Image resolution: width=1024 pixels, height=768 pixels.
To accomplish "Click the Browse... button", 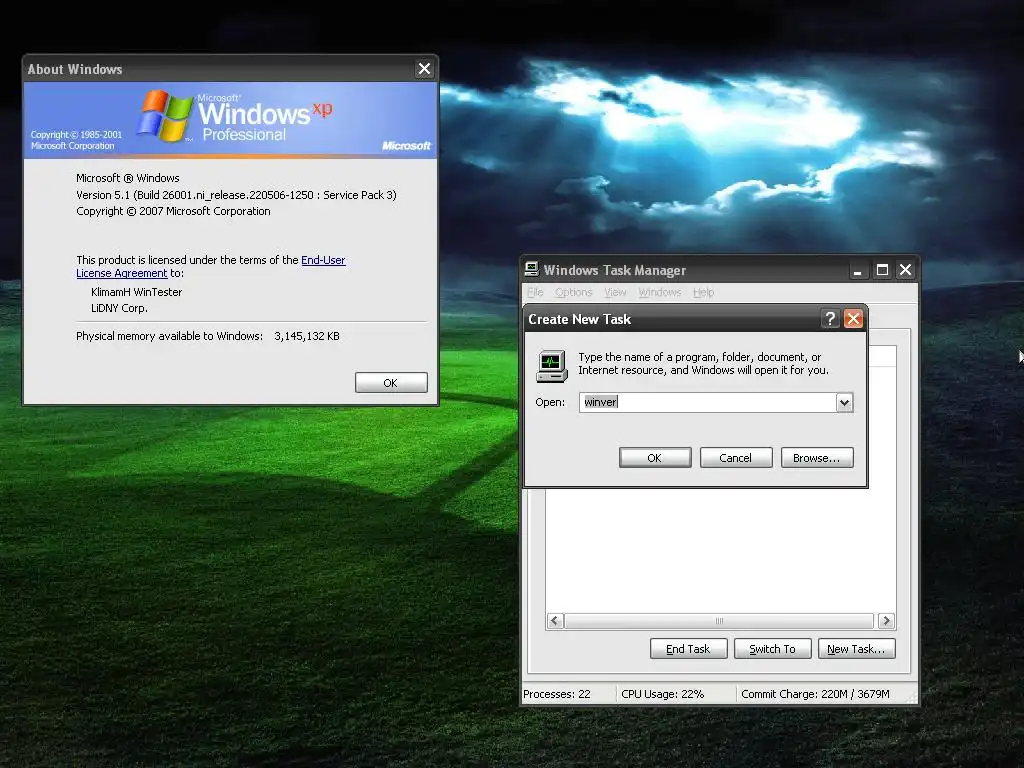I will point(816,458).
